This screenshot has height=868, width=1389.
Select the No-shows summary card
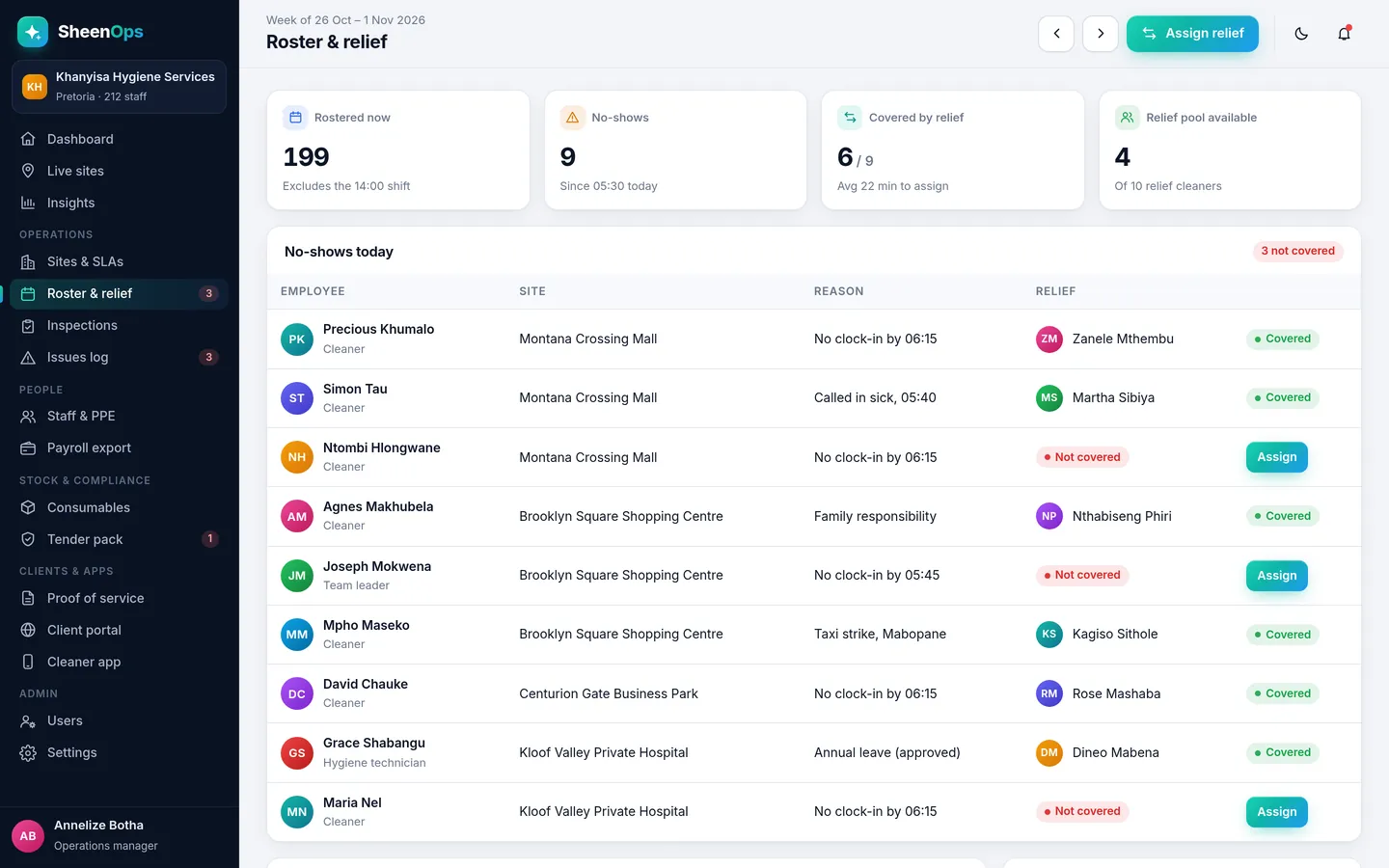675,149
